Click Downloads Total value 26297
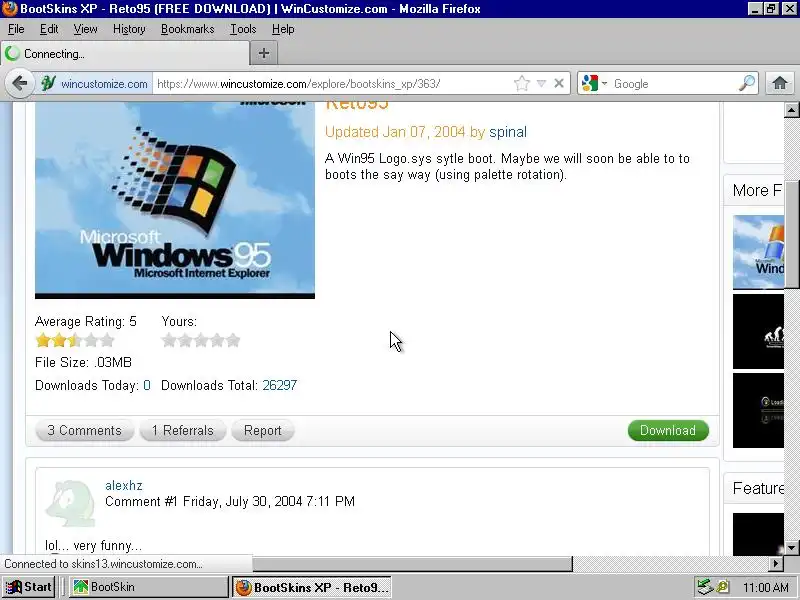This screenshot has width=800, height=600. (x=280, y=385)
